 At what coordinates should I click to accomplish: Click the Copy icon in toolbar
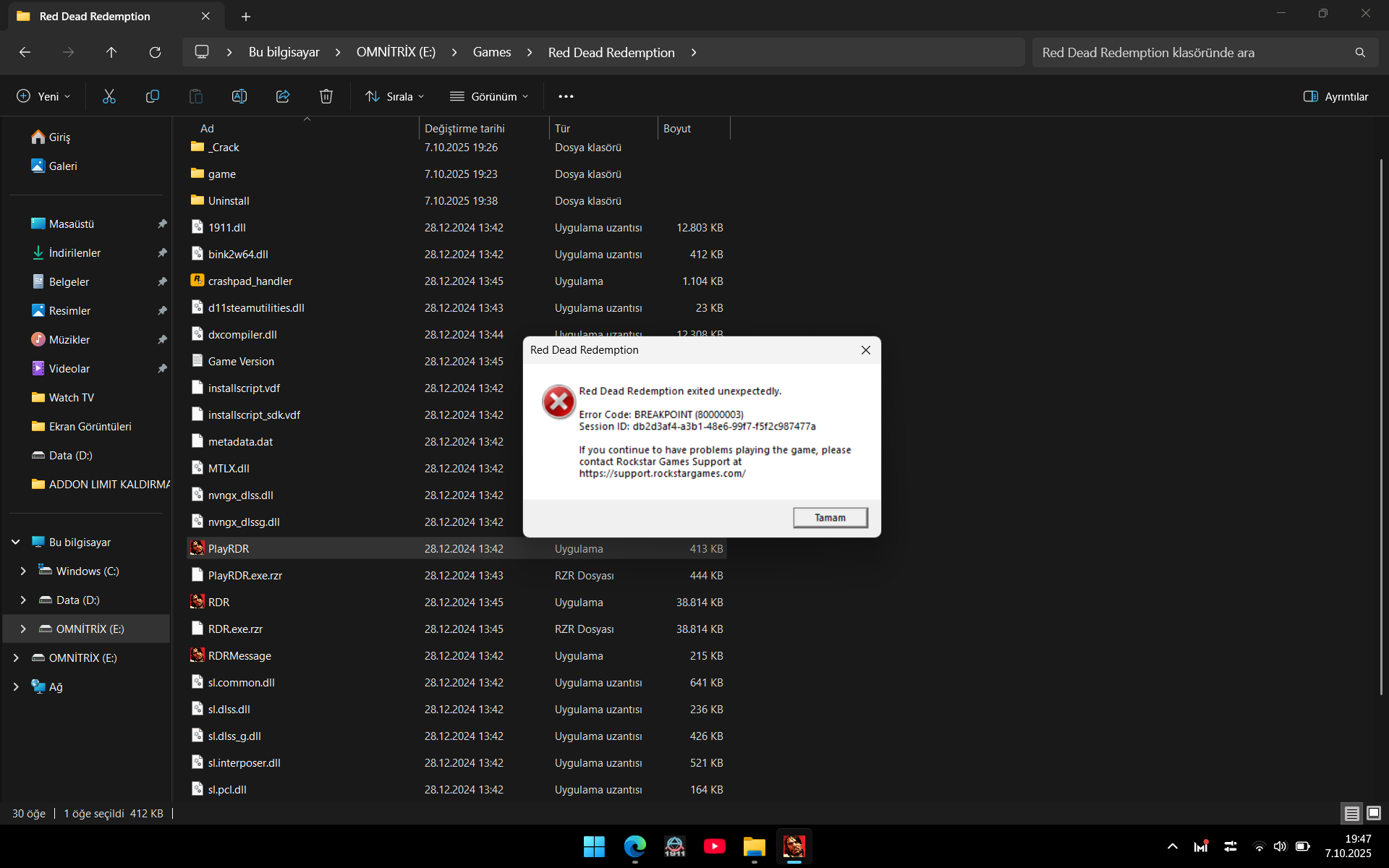coord(153,96)
